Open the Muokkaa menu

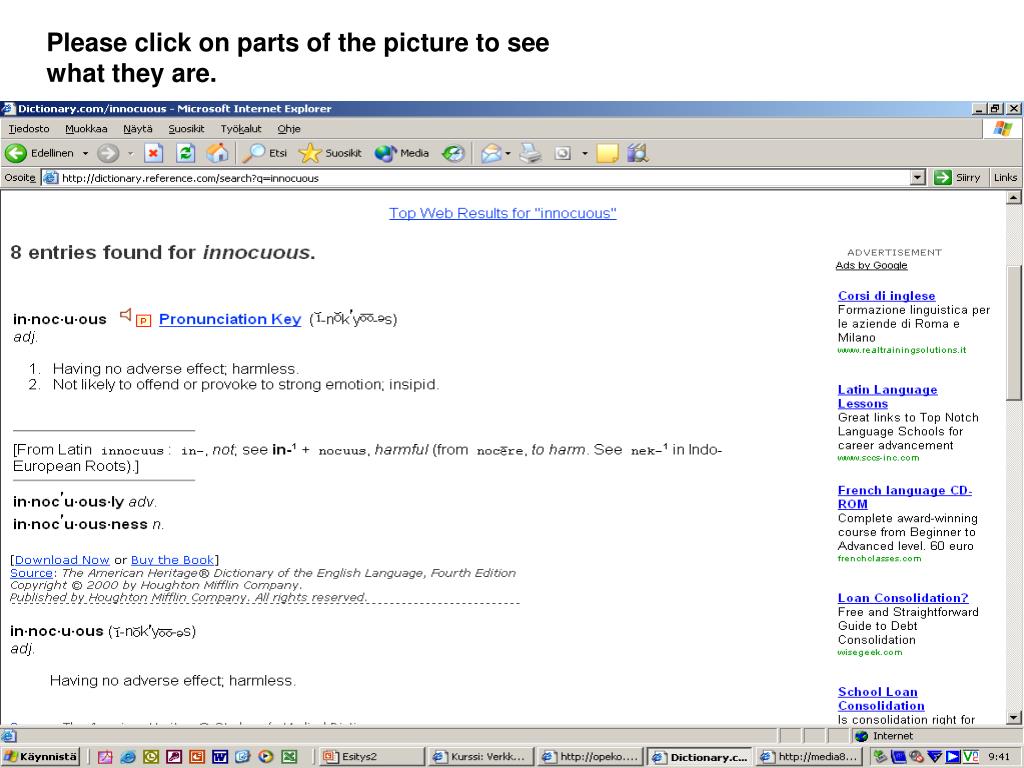click(x=86, y=129)
